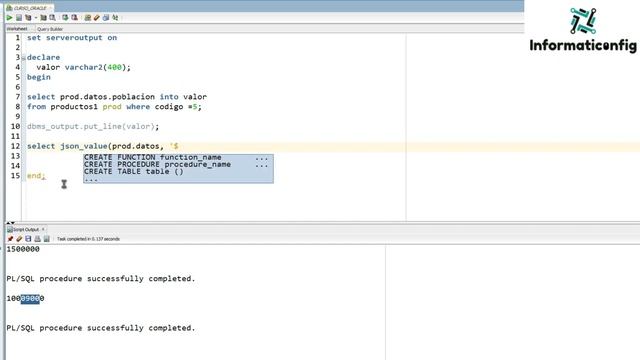640x360 pixels.
Task: Switch to the Worksheet tab
Action: point(17,29)
